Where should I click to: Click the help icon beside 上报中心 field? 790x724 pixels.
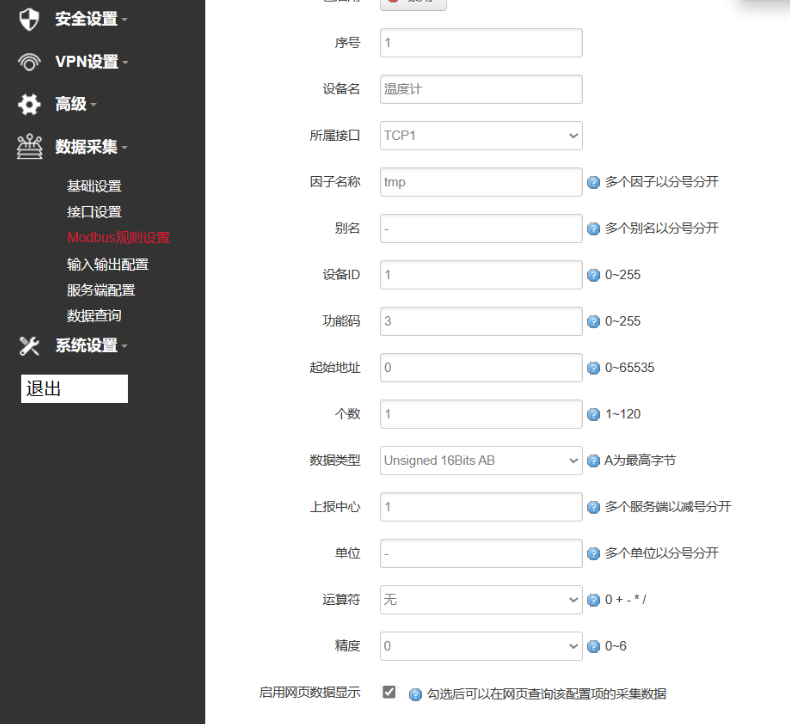pos(593,507)
